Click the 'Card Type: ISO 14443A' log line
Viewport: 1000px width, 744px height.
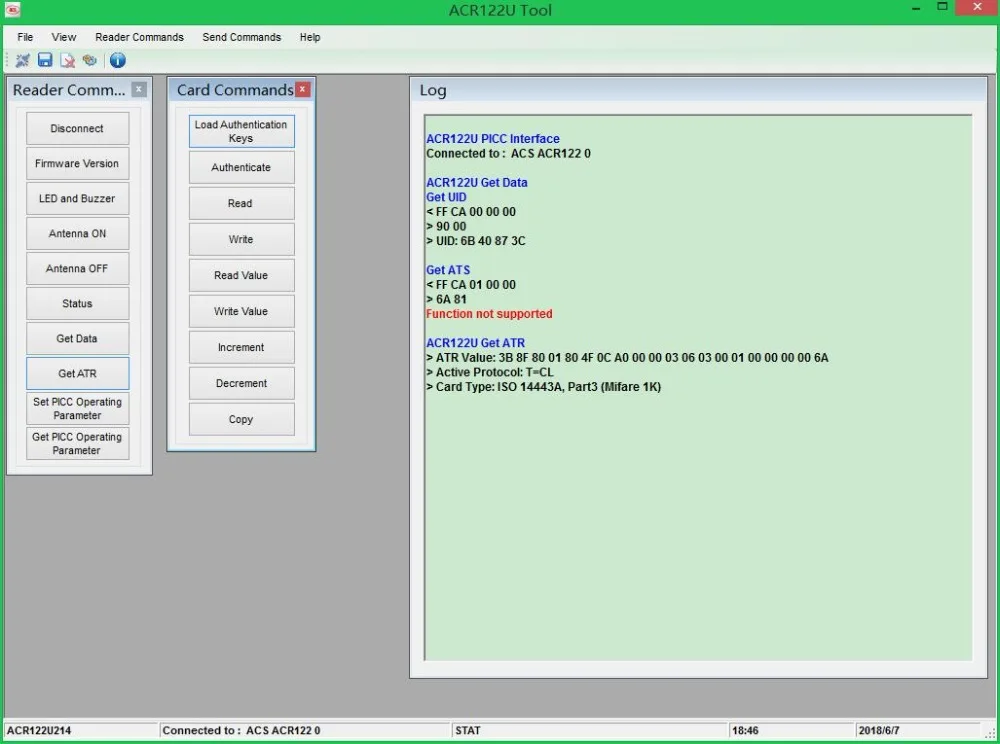click(543, 387)
